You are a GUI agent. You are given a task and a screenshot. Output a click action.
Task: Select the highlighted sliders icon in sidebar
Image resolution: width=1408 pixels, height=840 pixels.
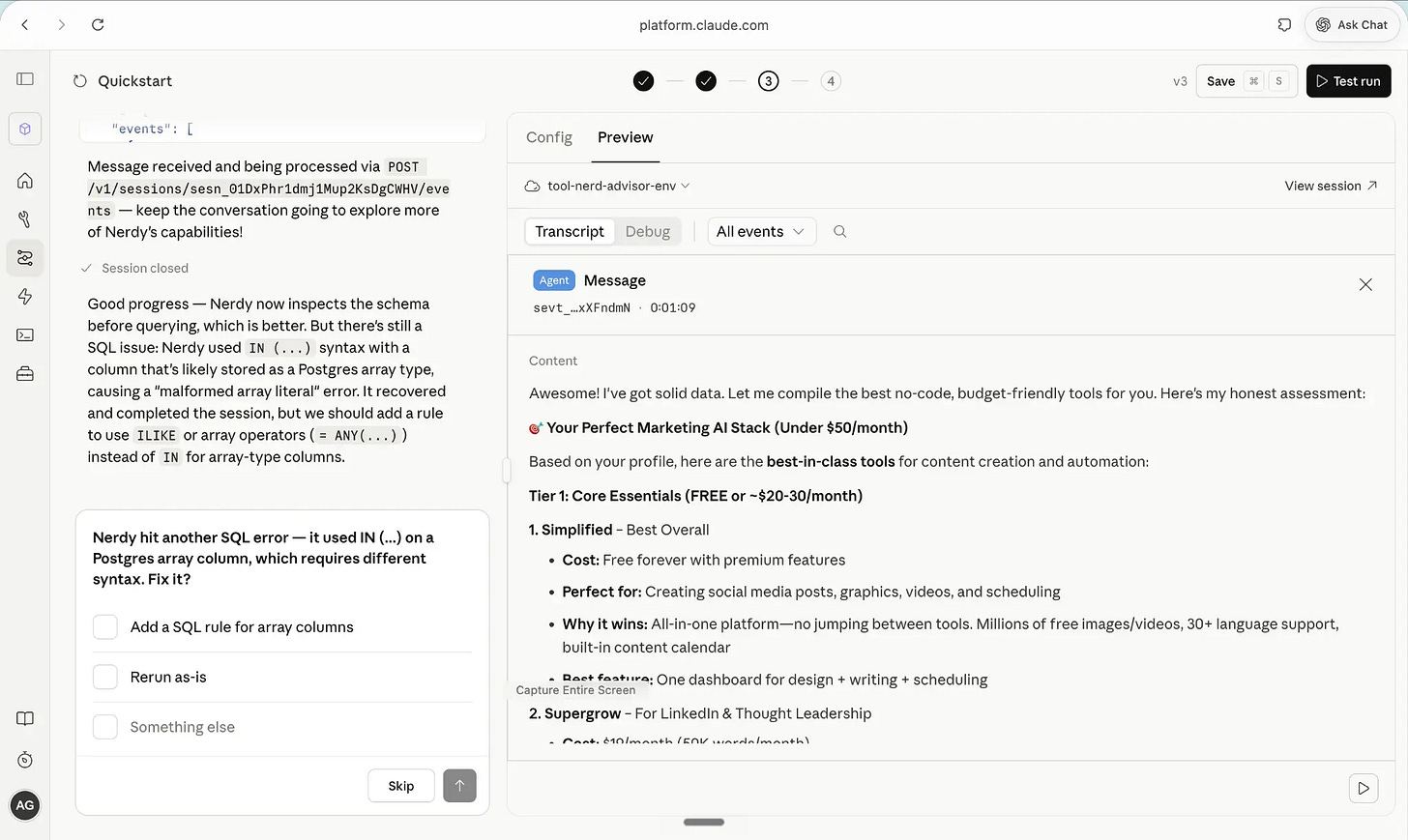(25, 258)
